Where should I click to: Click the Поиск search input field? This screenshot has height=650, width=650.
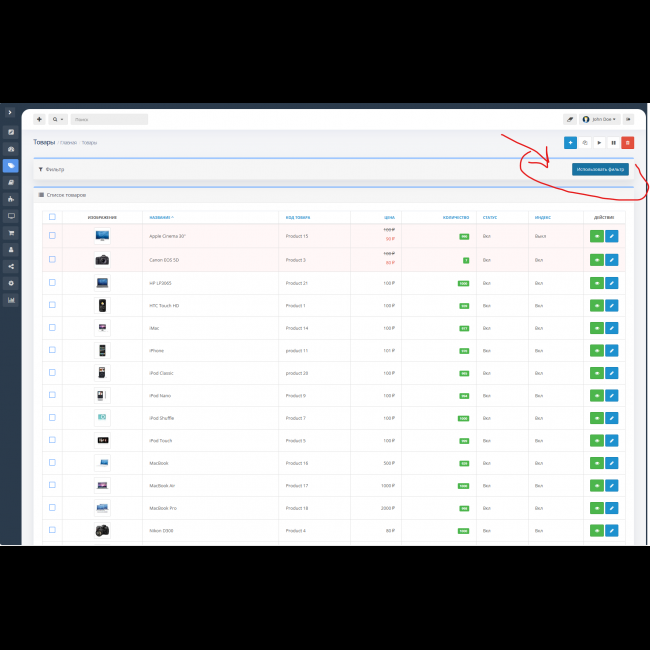[x=109, y=119]
